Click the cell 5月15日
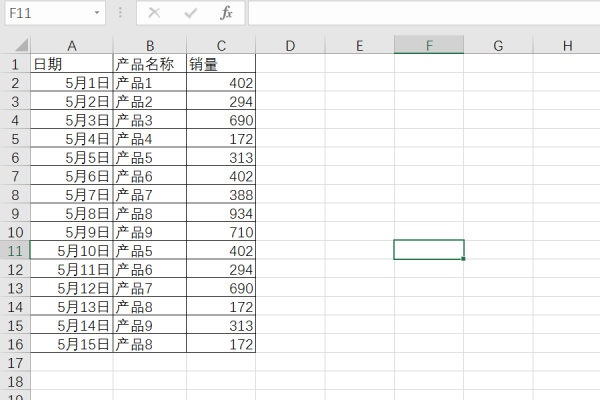This screenshot has height=400, width=600. (72, 344)
